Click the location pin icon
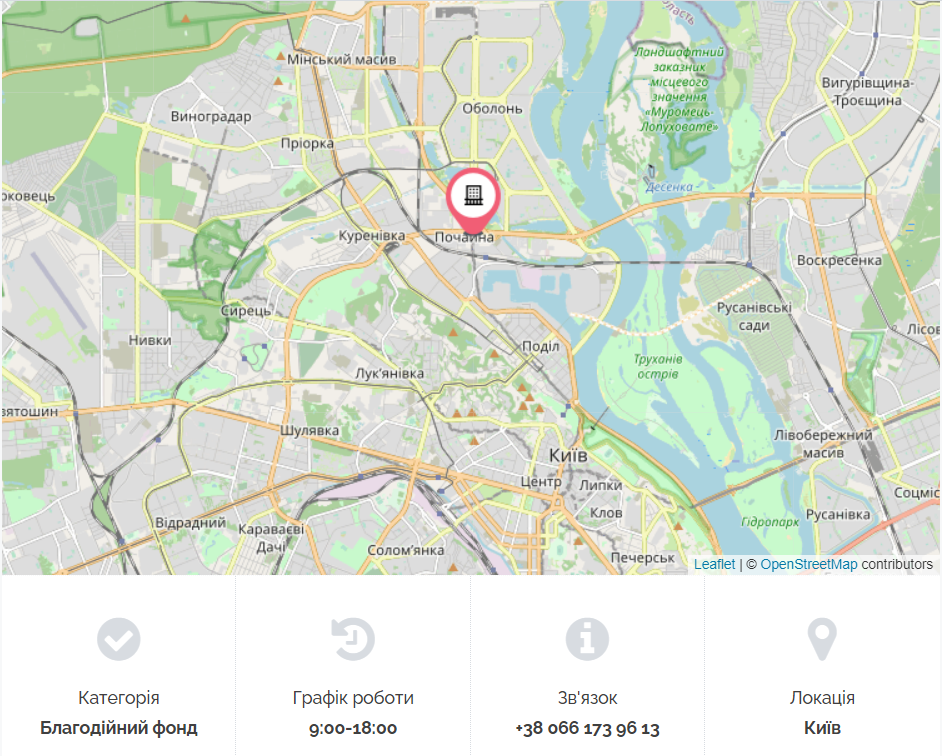The height and width of the screenshot is (756, 942). point(822,639)
